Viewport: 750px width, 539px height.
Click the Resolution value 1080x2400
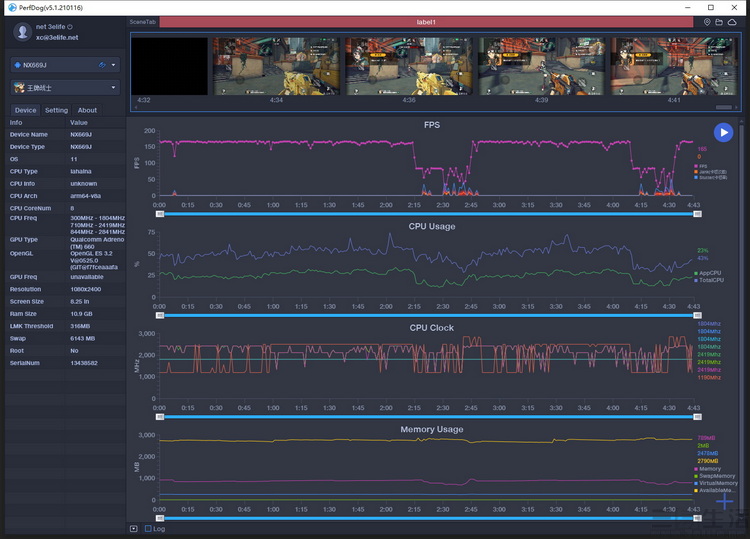[86, 289]
